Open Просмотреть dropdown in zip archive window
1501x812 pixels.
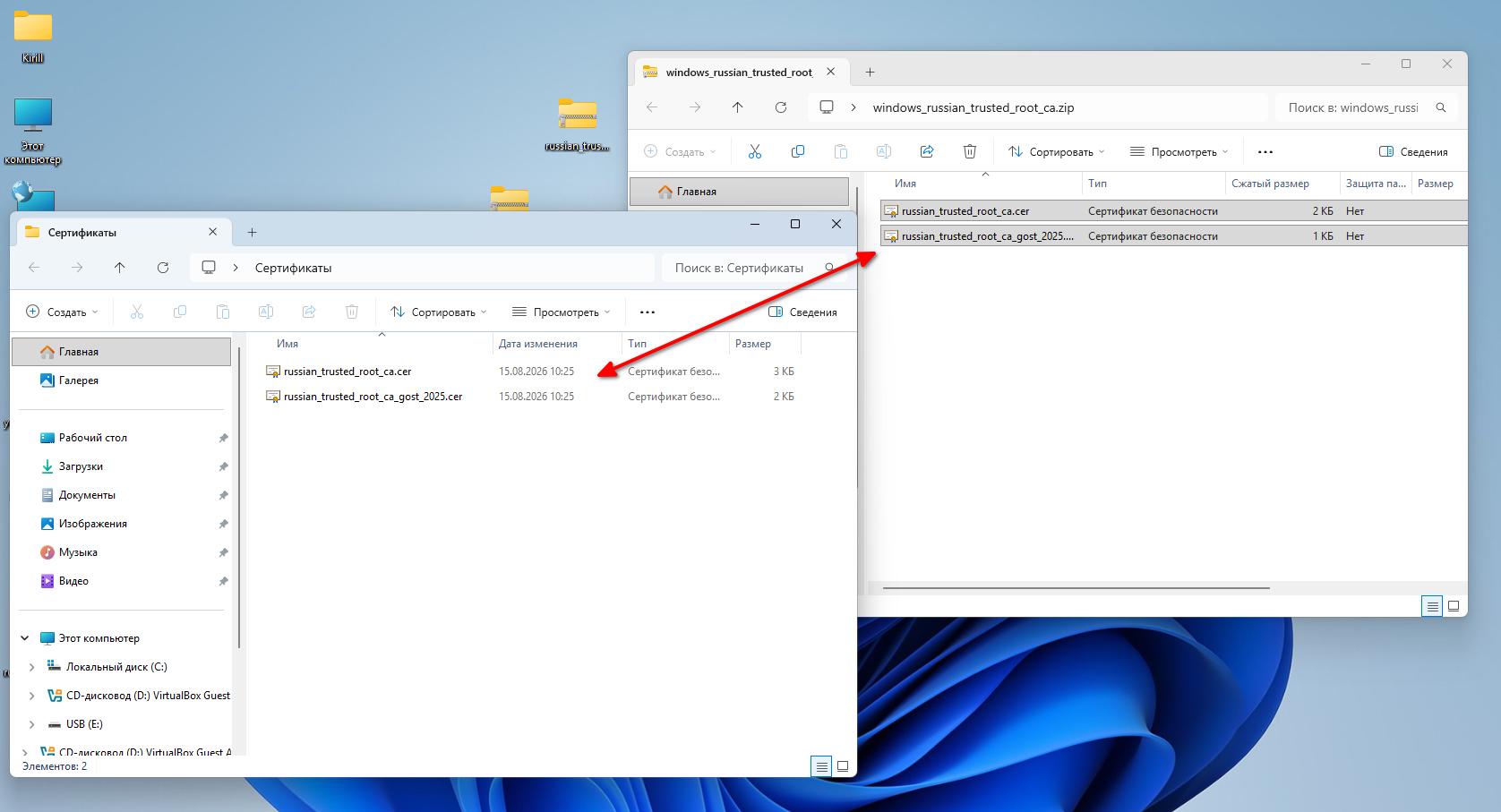pos(1179,152)
